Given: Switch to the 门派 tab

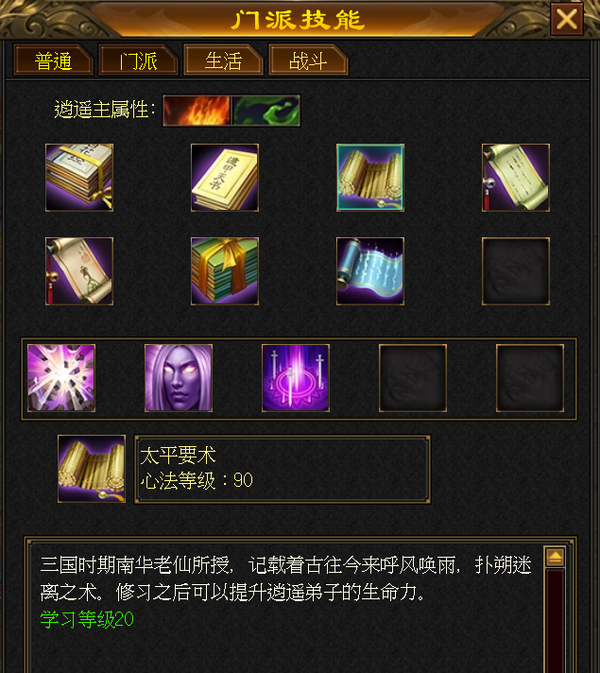Looking at the screenshot, I should 138,60.
